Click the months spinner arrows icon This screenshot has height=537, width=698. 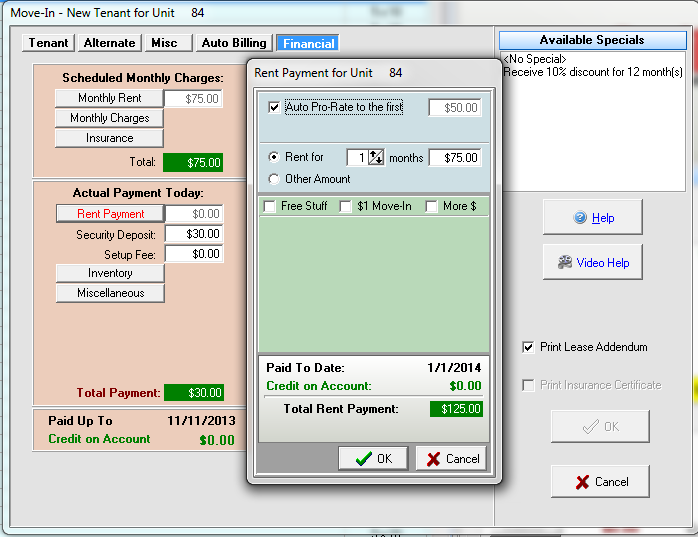pos(376,157)
